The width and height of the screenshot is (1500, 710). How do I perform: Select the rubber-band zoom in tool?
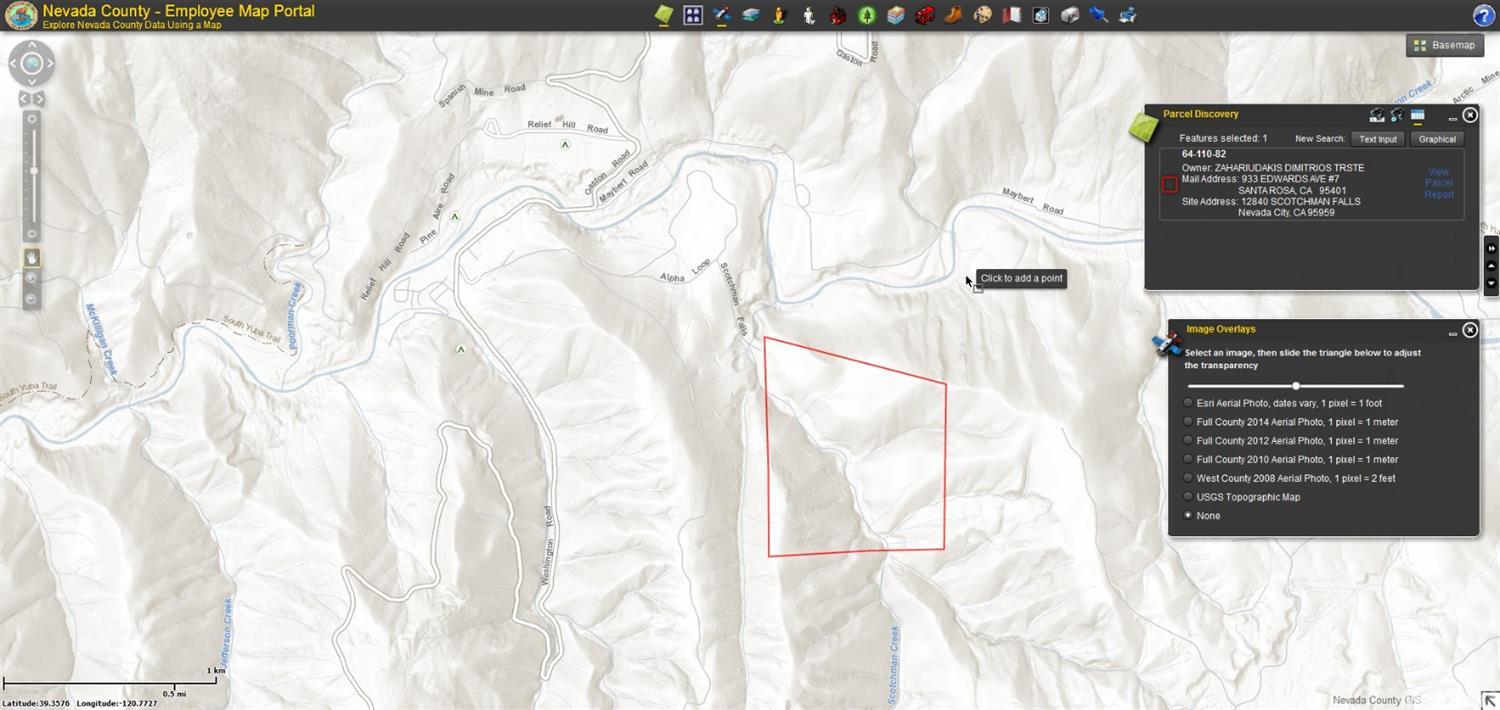(x=32, y=278)
